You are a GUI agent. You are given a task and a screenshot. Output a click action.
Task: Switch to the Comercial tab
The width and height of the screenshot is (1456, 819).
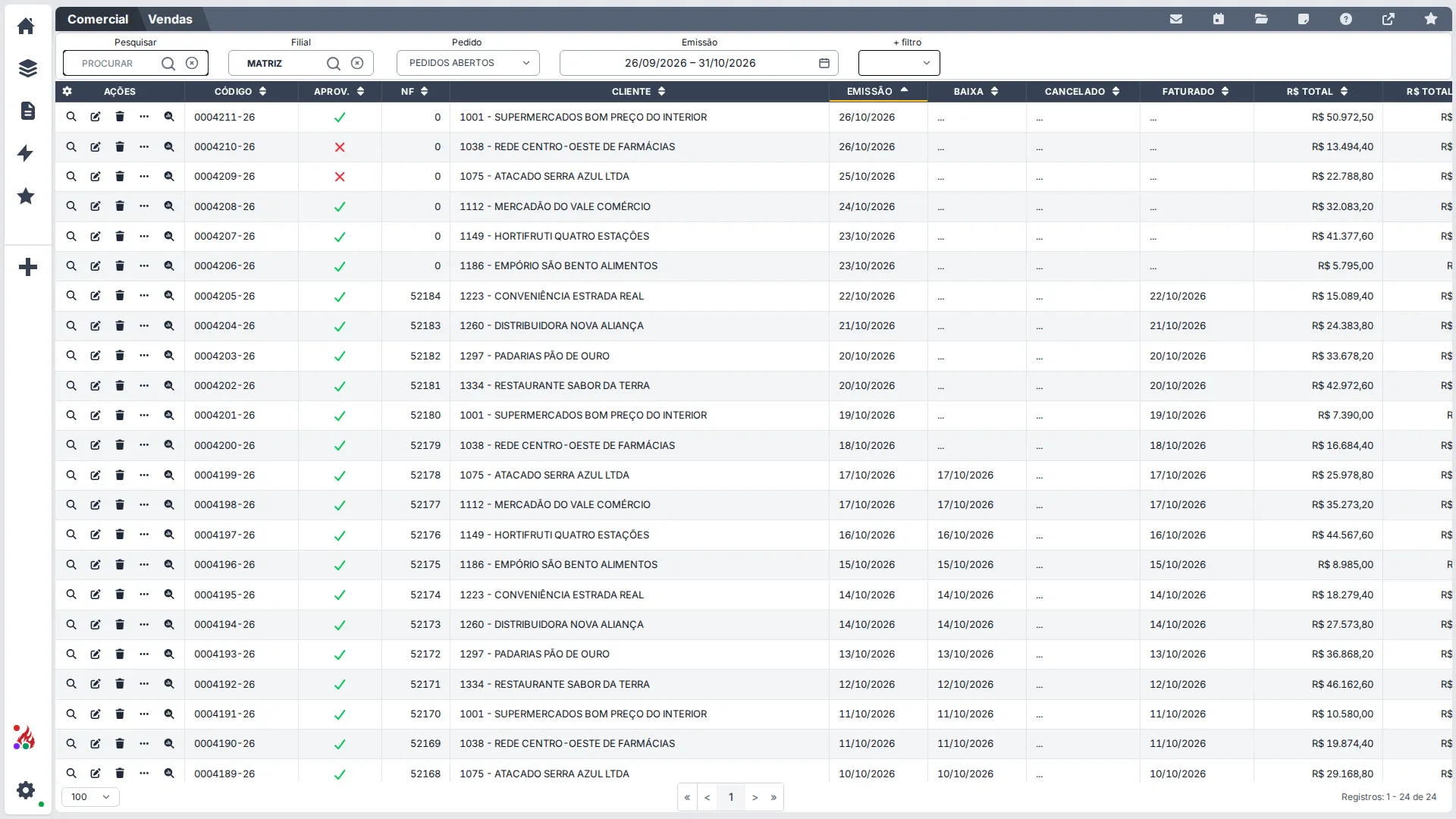[x=98, y=19]
